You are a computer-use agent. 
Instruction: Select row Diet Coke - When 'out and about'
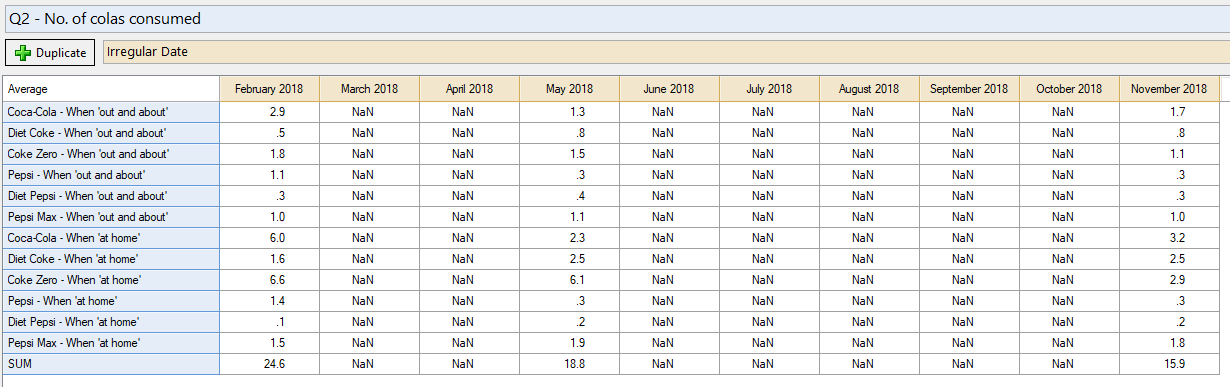(x=110, y=133)
